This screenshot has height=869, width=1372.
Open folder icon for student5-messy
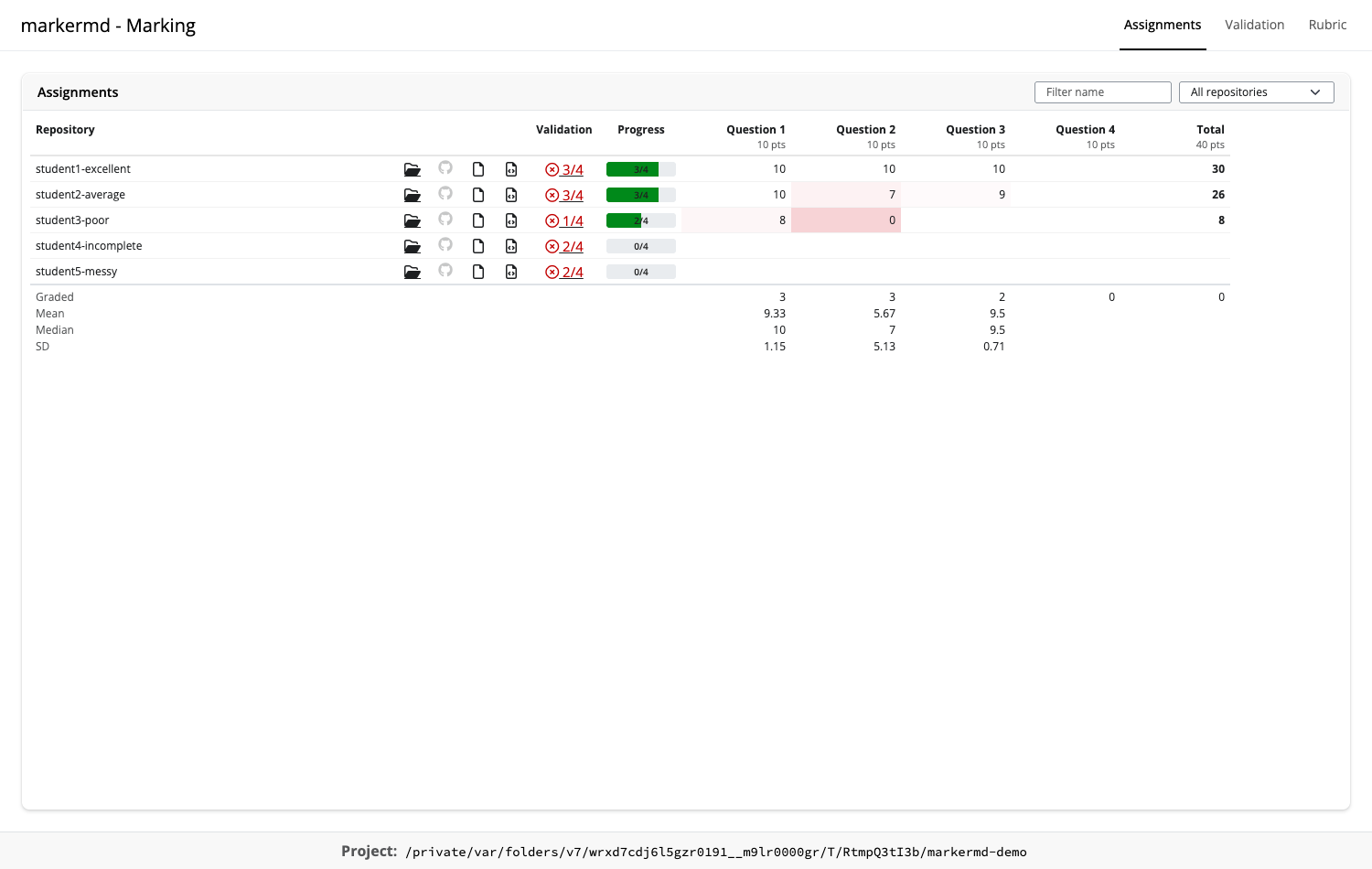pyautogui.click(x=413, y=272)
